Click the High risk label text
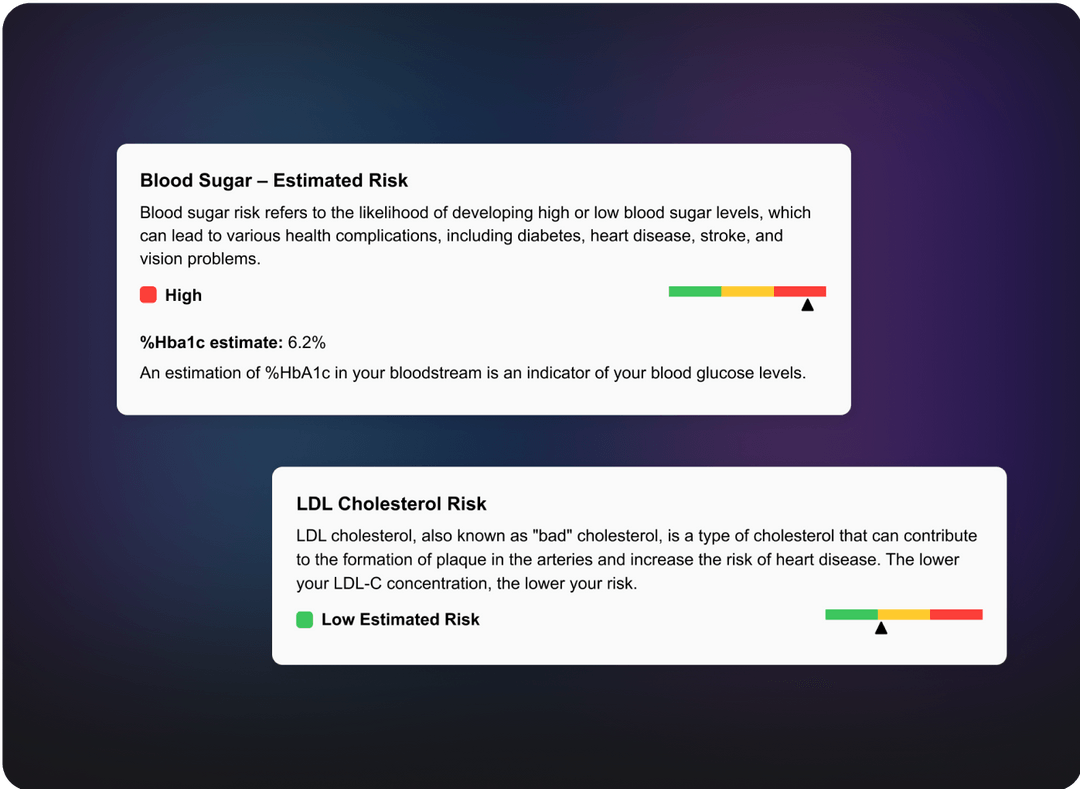The width and height of the screenshot is (1080, 789). 184,295
